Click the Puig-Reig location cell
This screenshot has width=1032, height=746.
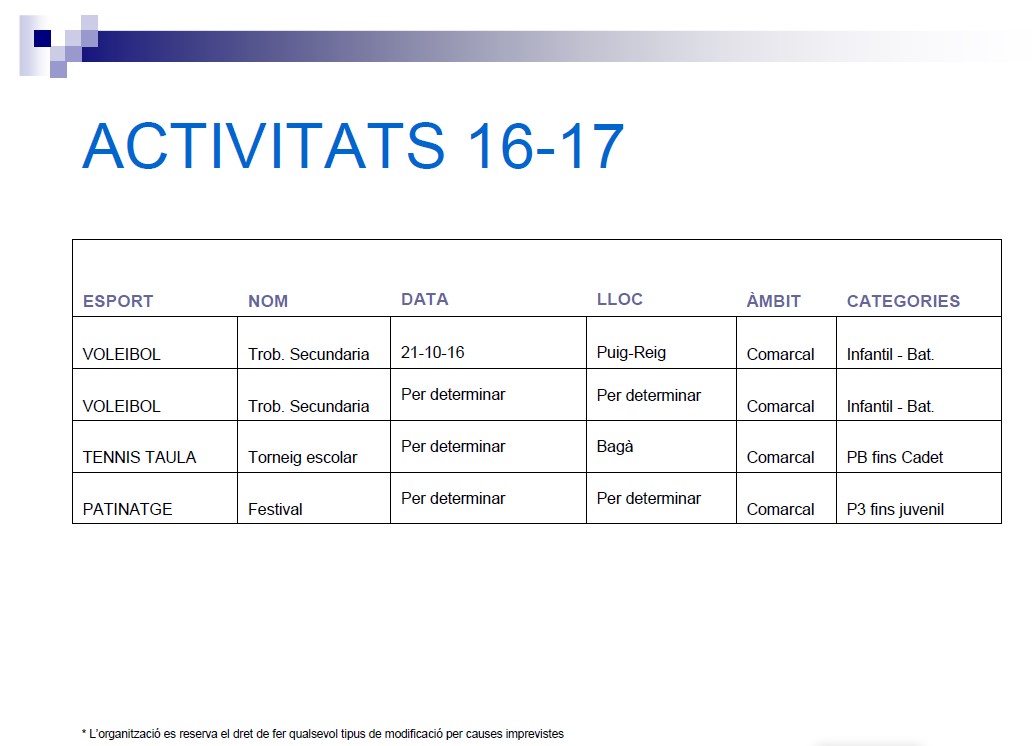click(x=631, y=352)
